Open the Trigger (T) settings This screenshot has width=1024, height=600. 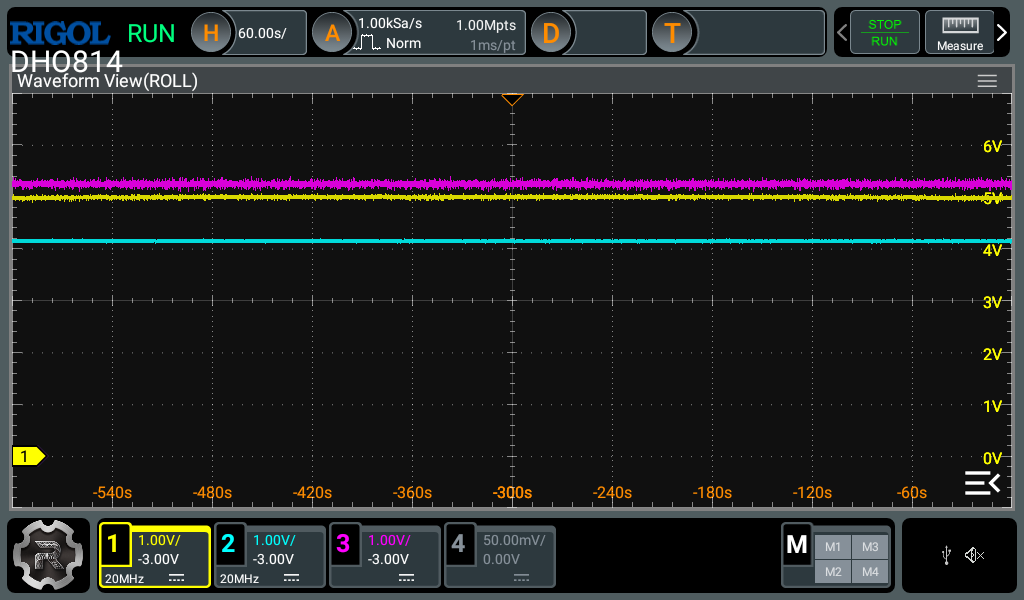coord(672,33)
